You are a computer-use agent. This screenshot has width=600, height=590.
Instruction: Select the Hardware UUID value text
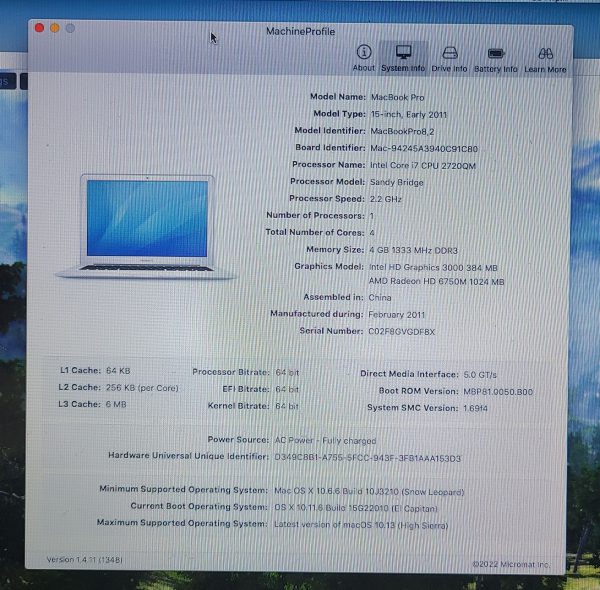pos(367,458)
